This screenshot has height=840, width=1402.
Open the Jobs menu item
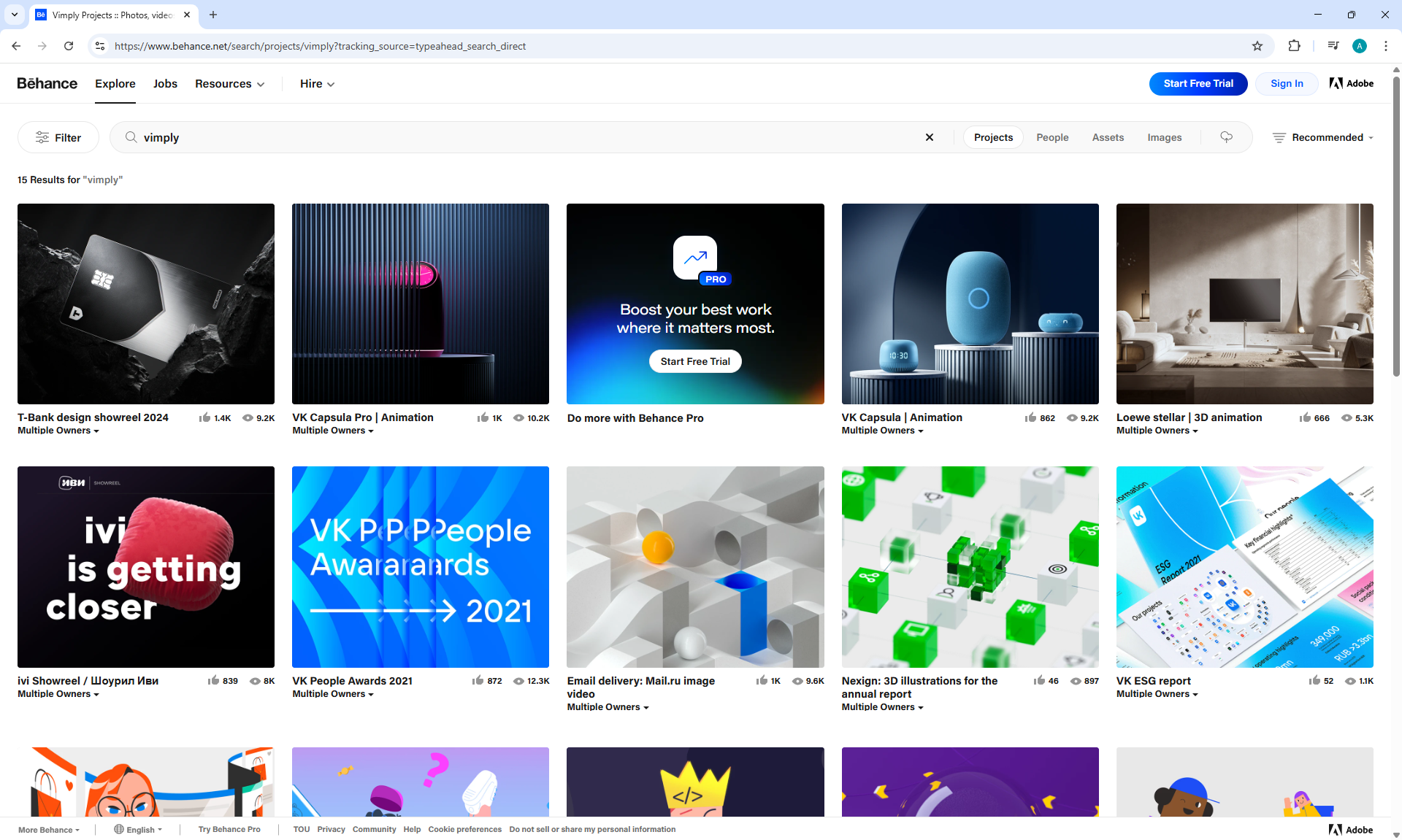[x=165, y=84]
